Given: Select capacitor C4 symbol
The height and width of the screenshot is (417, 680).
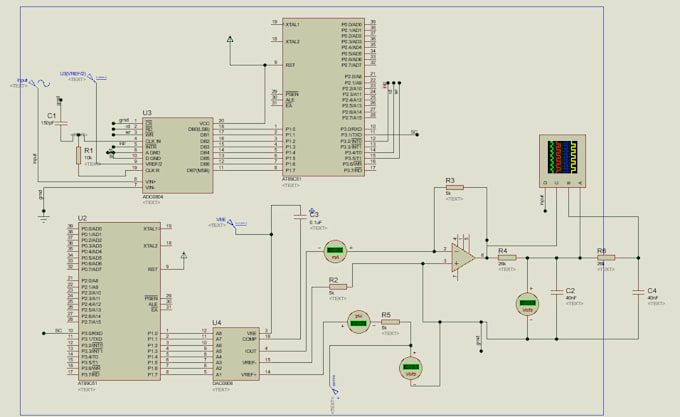Looking at the screenshot, I should pos(638,293).
